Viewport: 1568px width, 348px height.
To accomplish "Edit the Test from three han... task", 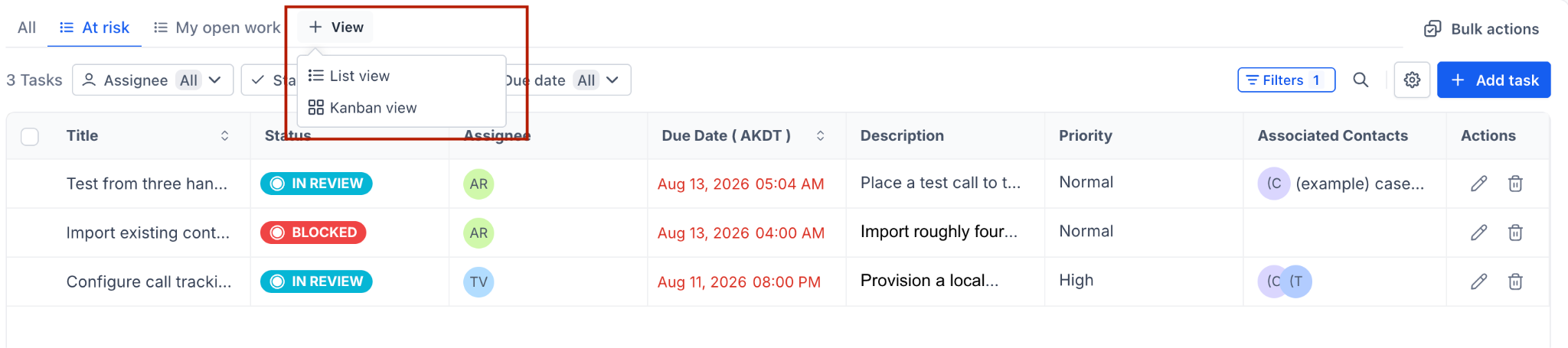I will pyautogui.click(x=1478, y=184).
